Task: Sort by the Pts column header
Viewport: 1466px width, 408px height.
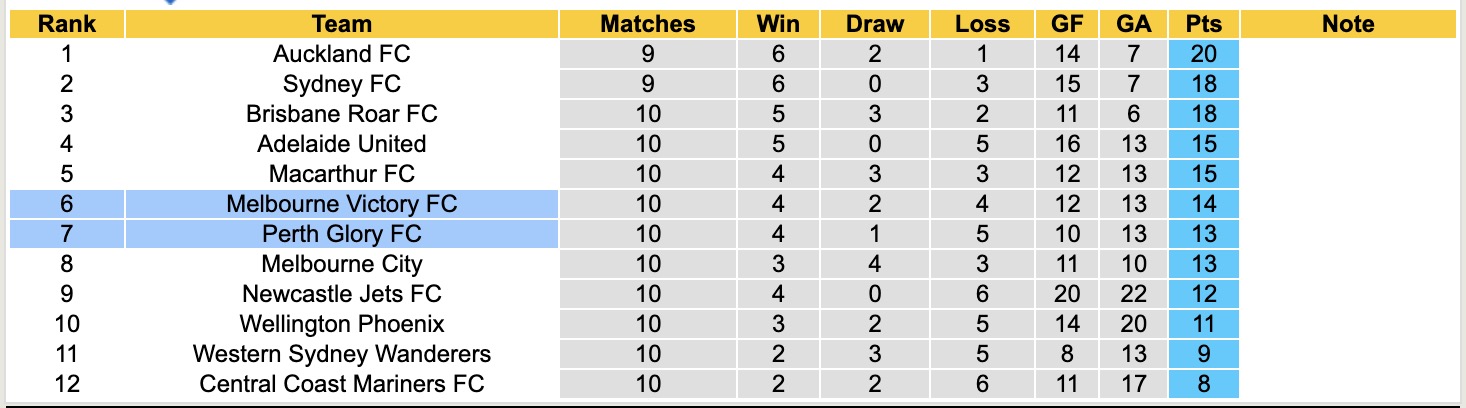Action: tap(1204, 24)
